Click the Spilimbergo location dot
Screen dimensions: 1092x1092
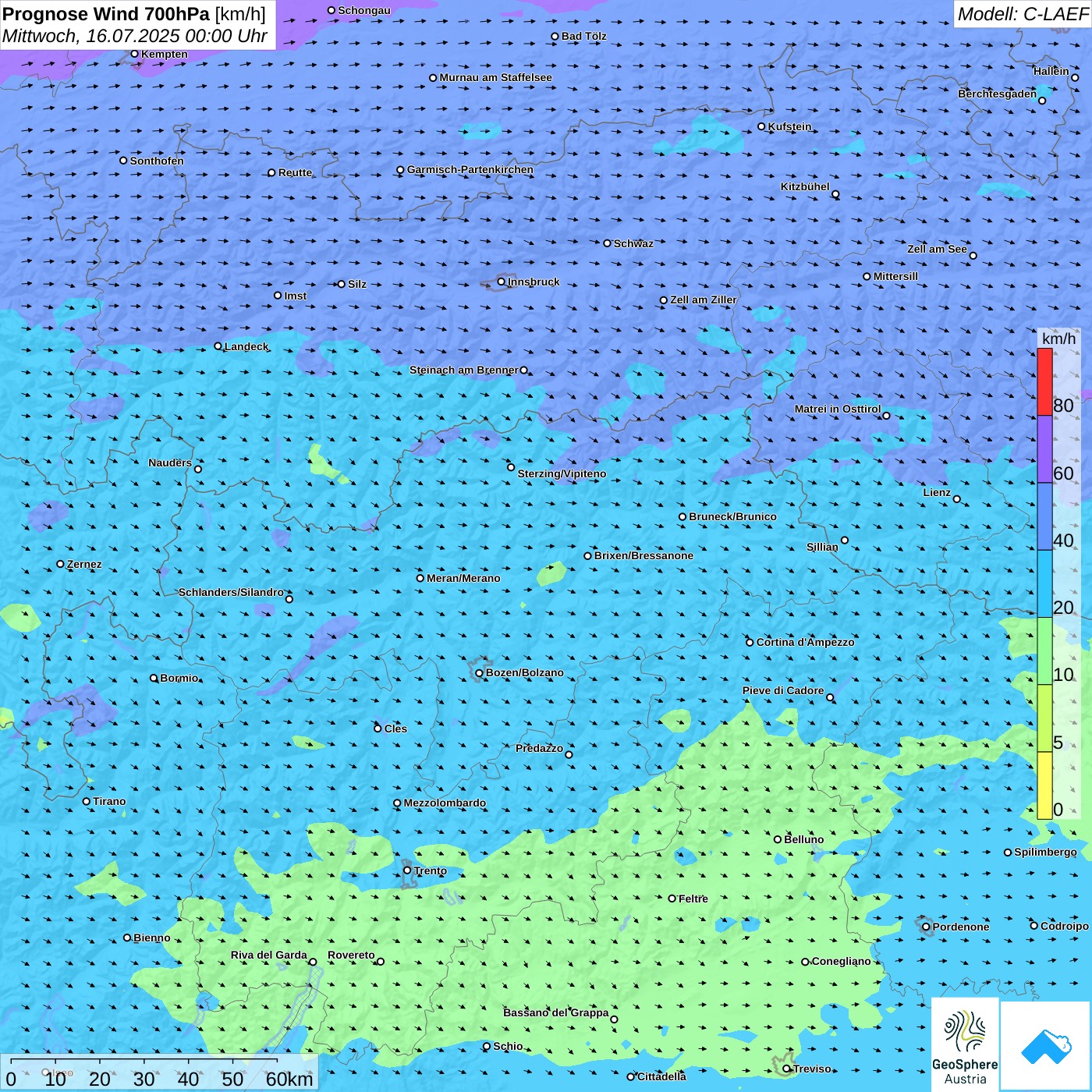pyautogui.click(x=1008, y=853)
